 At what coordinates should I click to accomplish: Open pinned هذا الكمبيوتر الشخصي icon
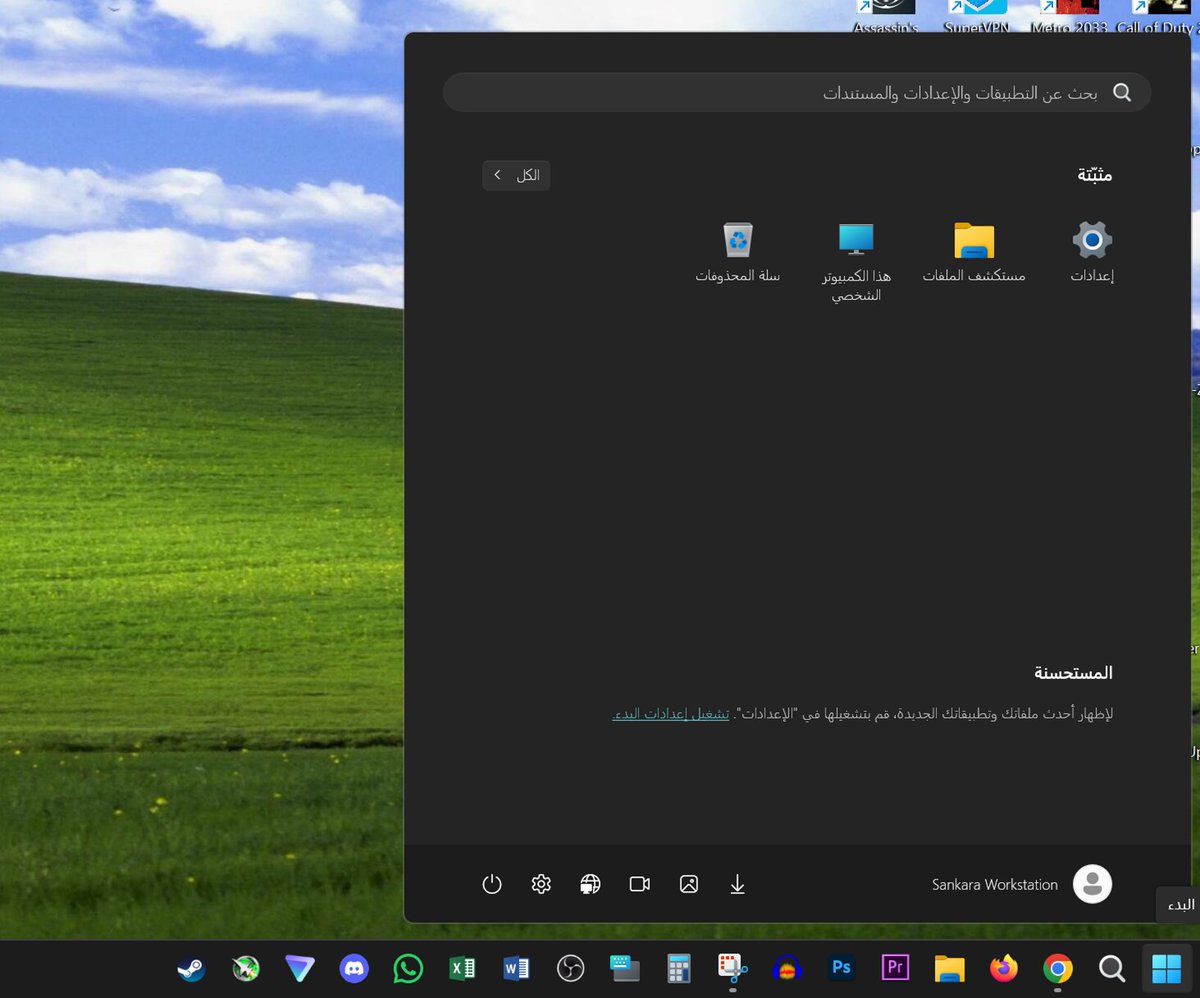856,262
